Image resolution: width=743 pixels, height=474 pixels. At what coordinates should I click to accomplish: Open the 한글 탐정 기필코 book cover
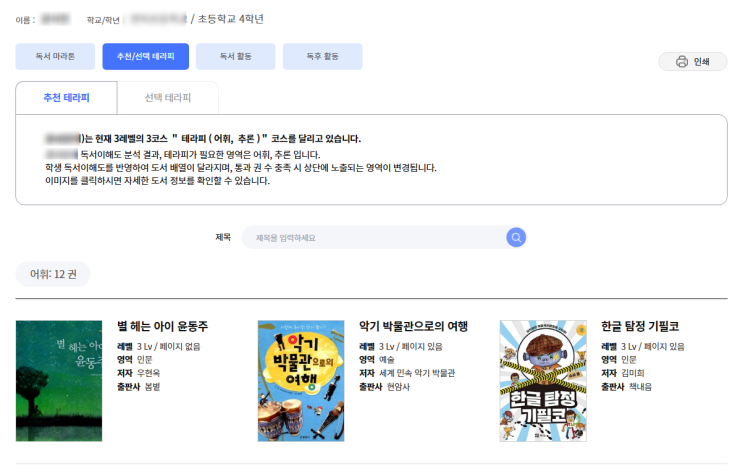click(543, 381)
